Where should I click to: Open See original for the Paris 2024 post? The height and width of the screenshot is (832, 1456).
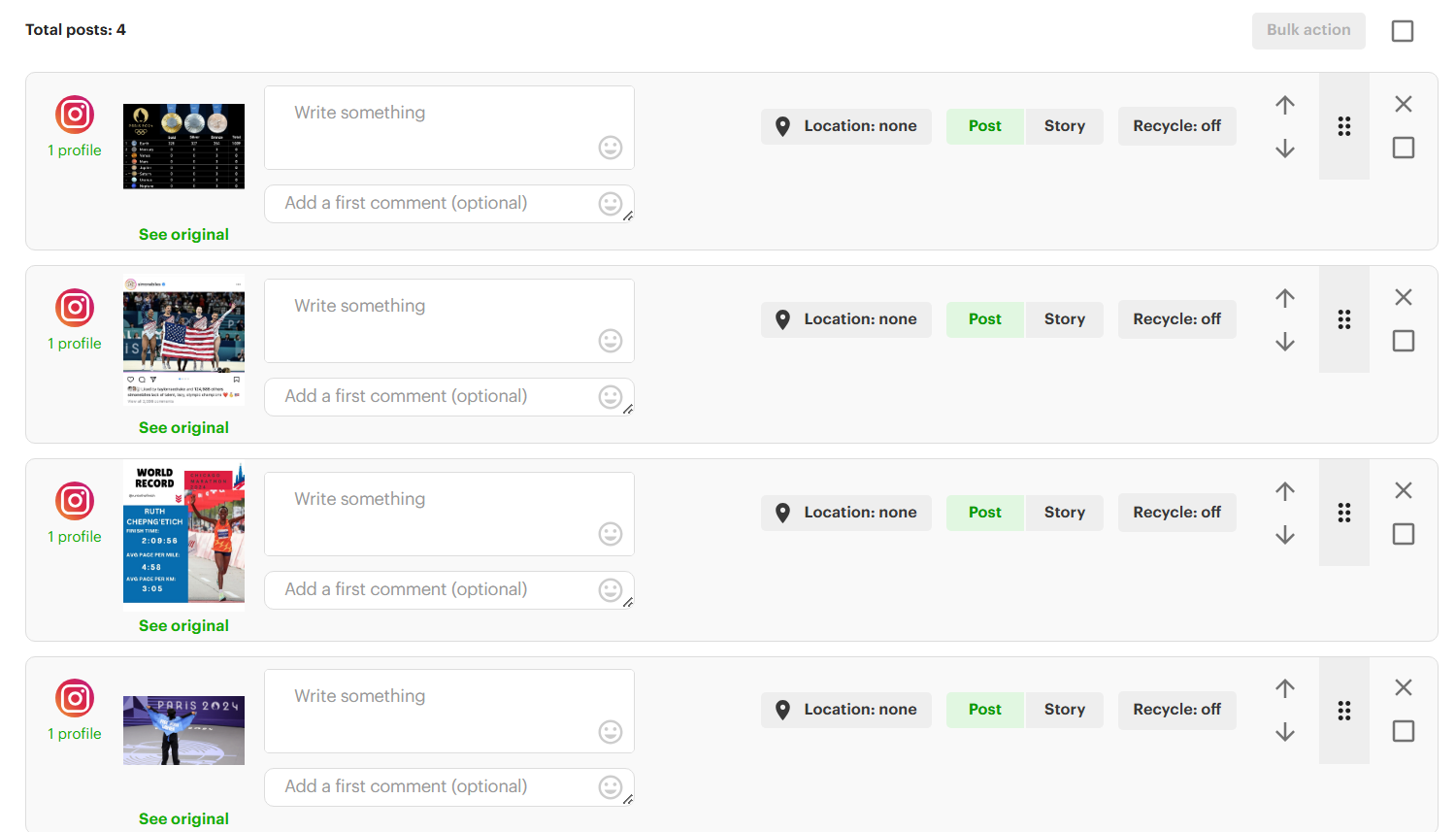pos(183,819)
